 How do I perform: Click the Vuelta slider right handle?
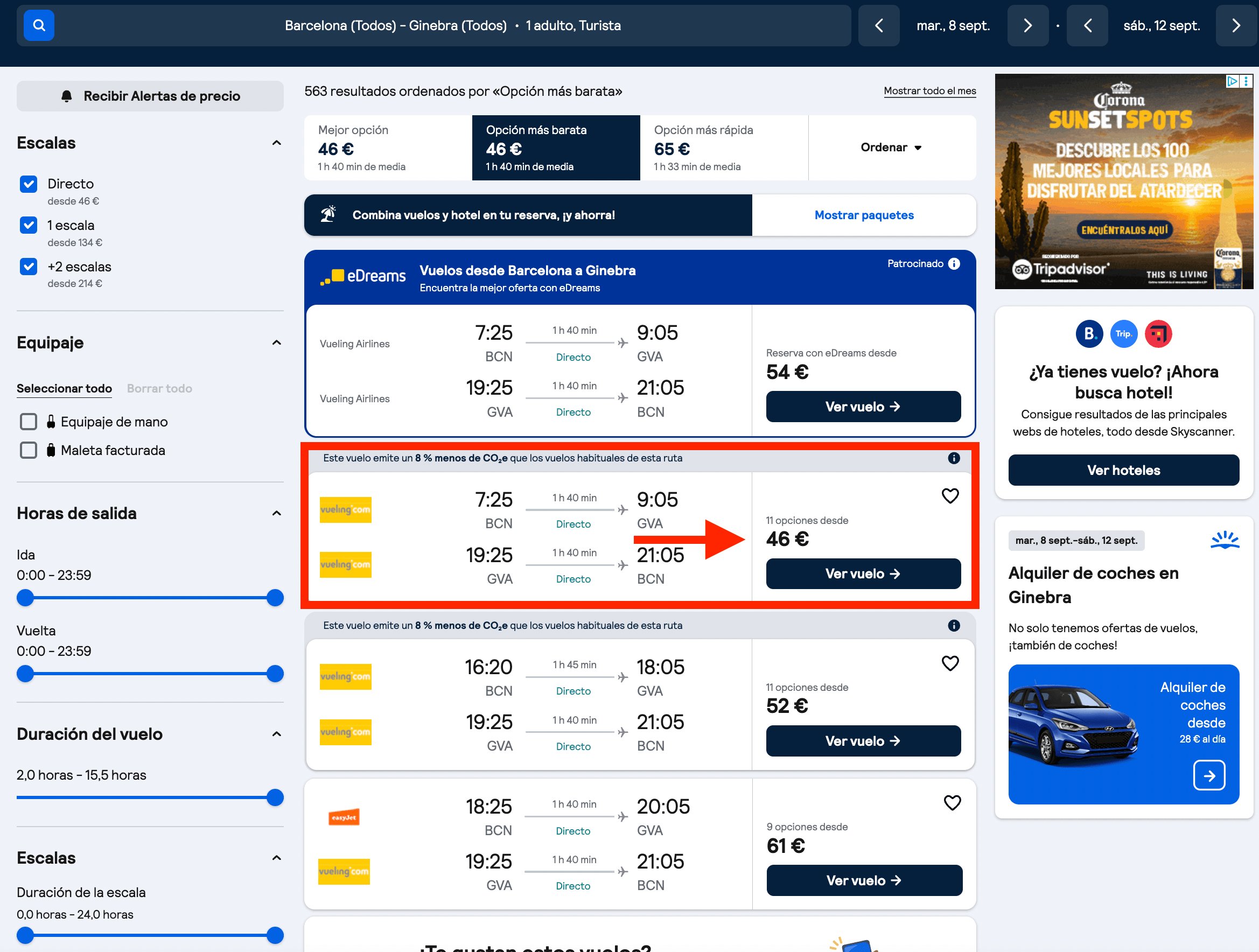pyautogui.click(x=275, y=674)
